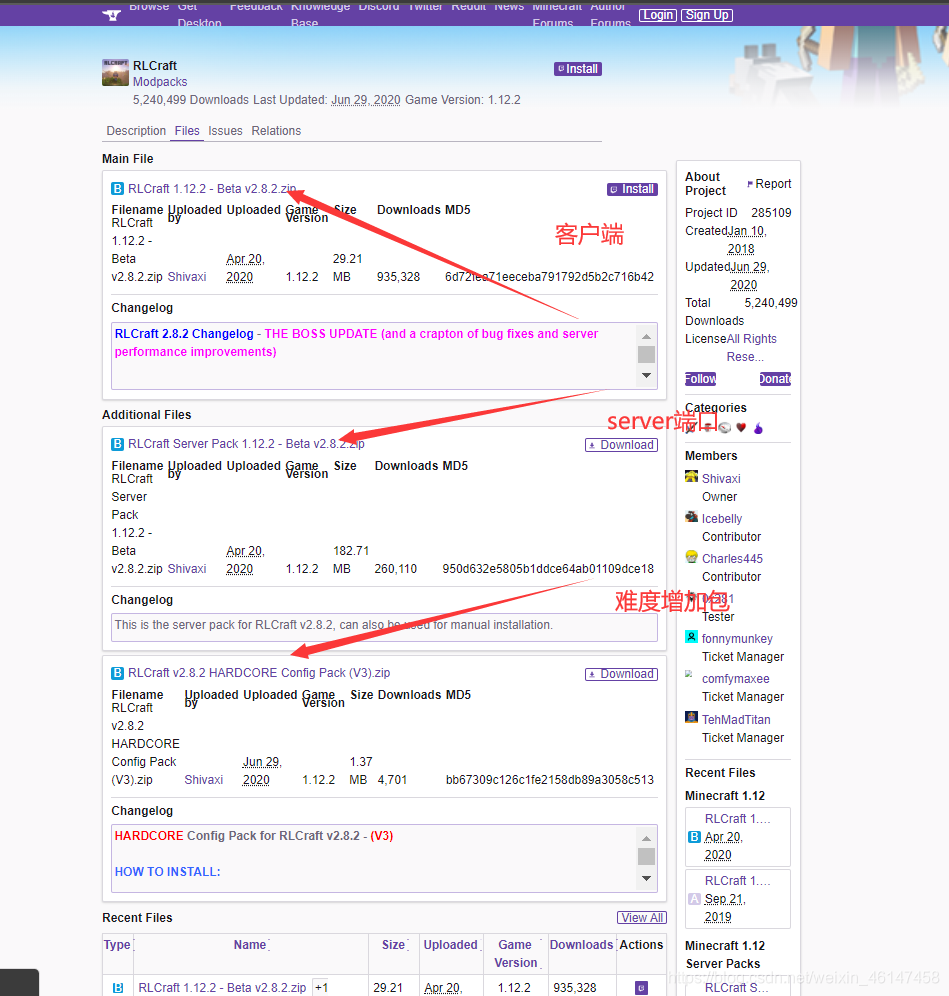Click View All recent files
The height and width of the screenshot is (996, 949).
(642, 917)
